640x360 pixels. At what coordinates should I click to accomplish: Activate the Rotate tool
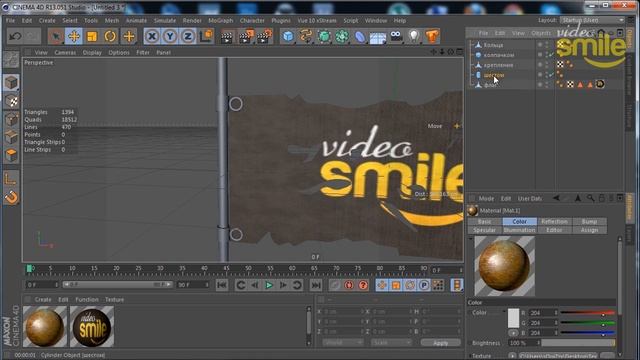(x=110, y=37)
